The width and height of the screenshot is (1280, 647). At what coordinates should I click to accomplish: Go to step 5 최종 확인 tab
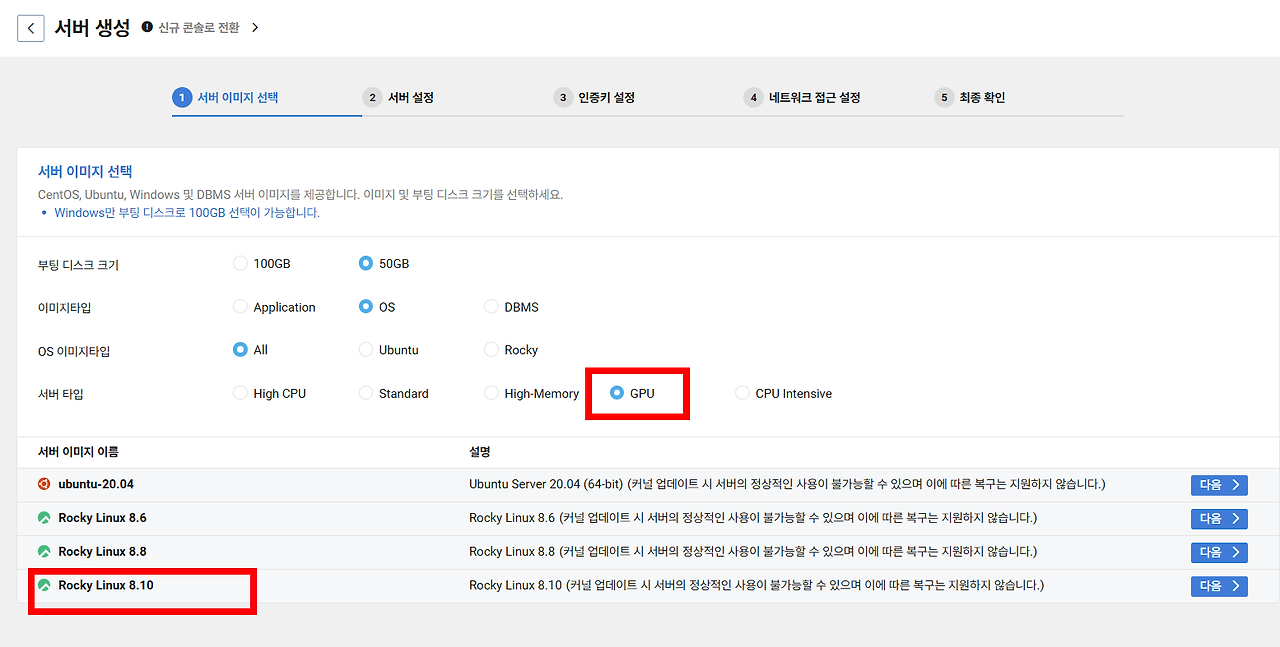[970, 97]
